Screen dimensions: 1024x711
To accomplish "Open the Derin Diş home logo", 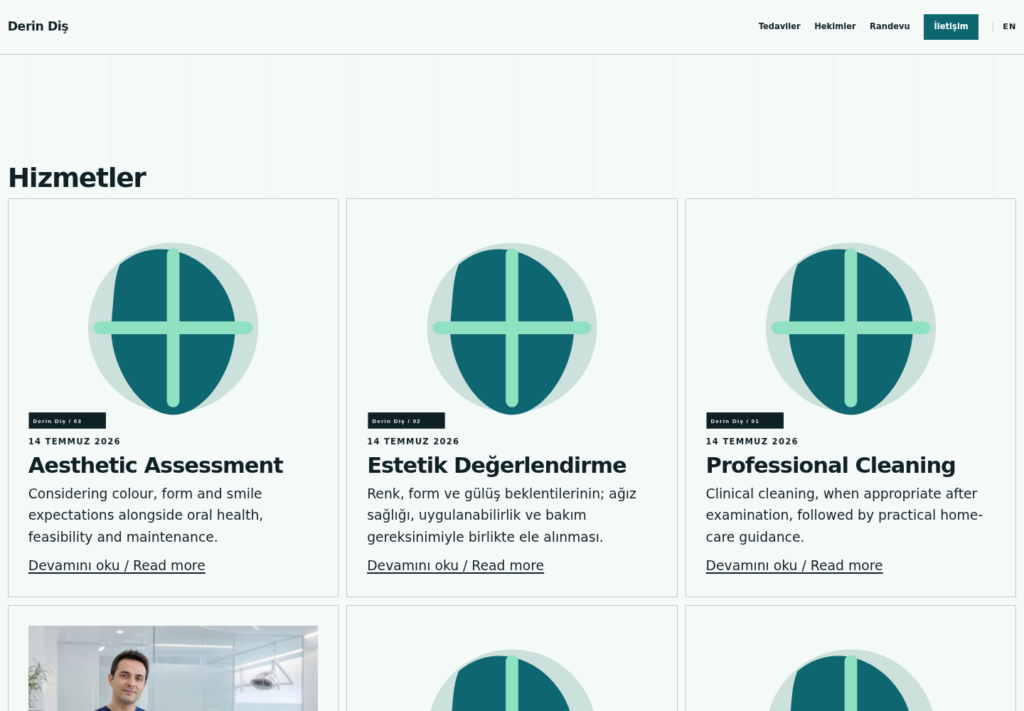I will click(38, 26).
